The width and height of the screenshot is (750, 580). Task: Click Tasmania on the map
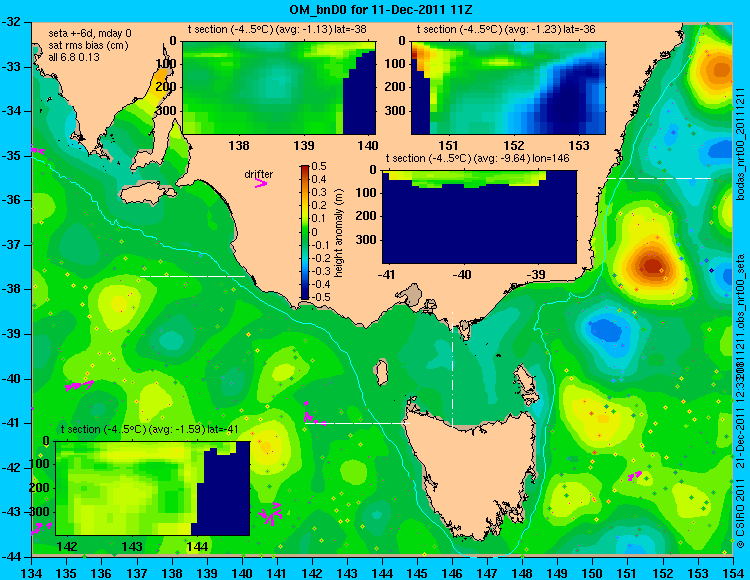[474, 471]
